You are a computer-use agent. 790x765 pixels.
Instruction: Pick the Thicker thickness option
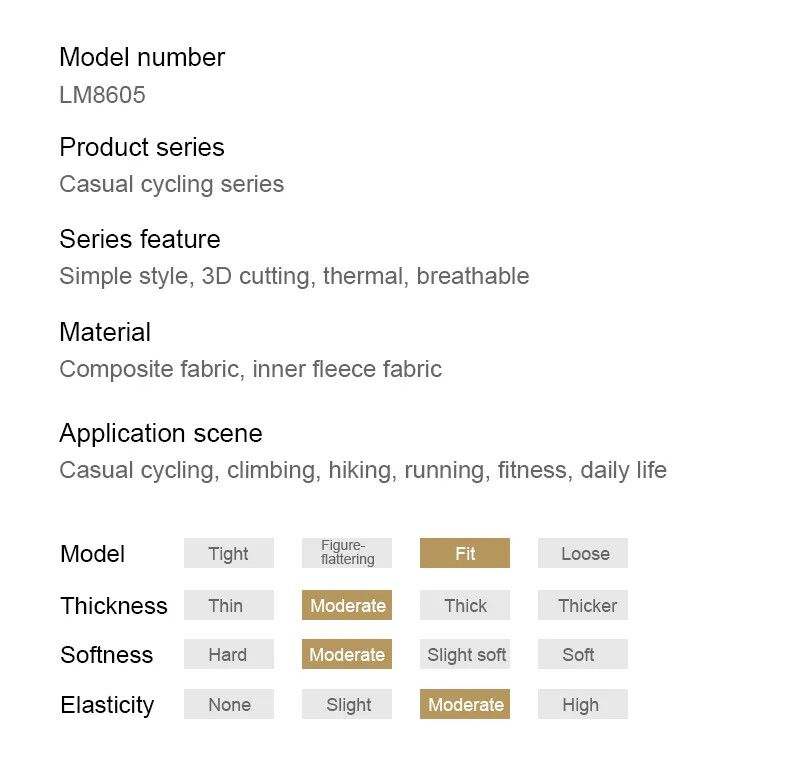click(583, 605)
